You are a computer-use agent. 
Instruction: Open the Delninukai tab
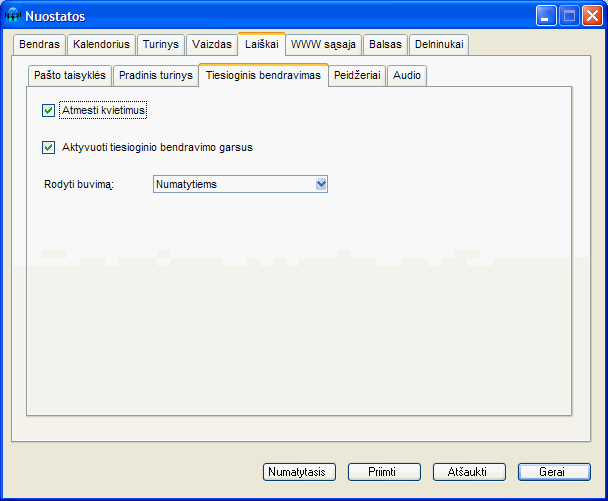pyautogui.click(x=438, y=45)
